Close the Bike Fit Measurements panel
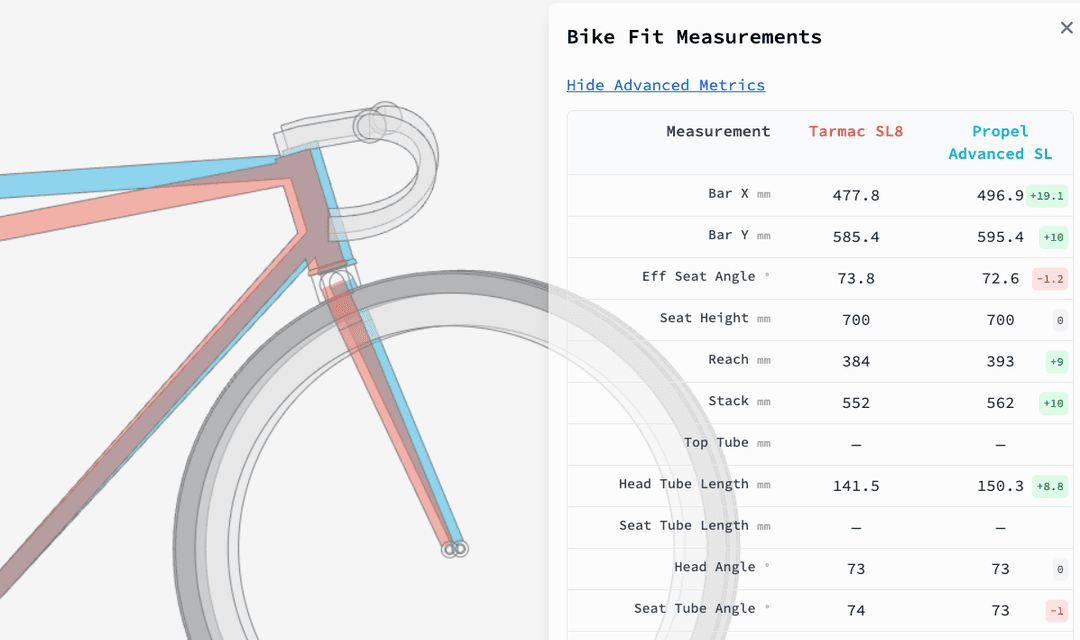Image resolution: width=1080 pixels, height=640 pixels. pyautogui.click(x=1066, y=28)
